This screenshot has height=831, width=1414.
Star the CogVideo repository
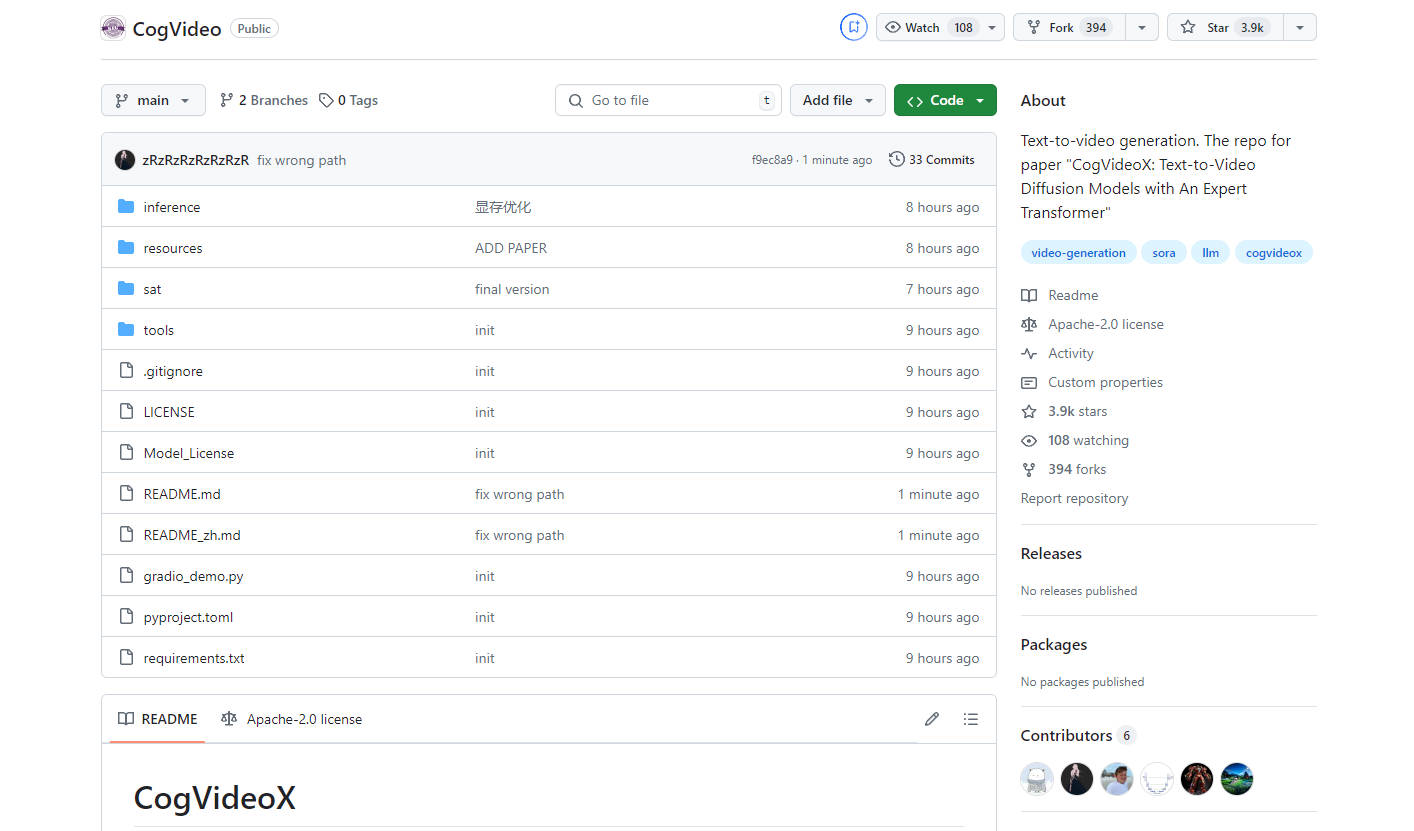tap(1224, 27)
